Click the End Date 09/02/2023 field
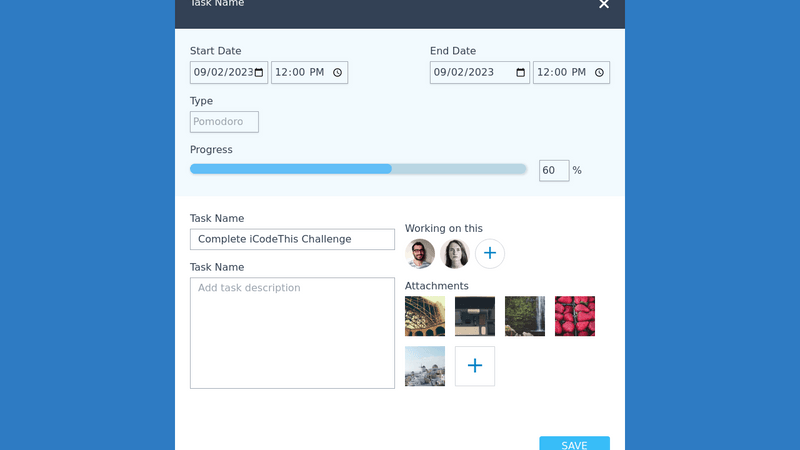This screenshot has height=450, width=800. click(x=470, y=72)
